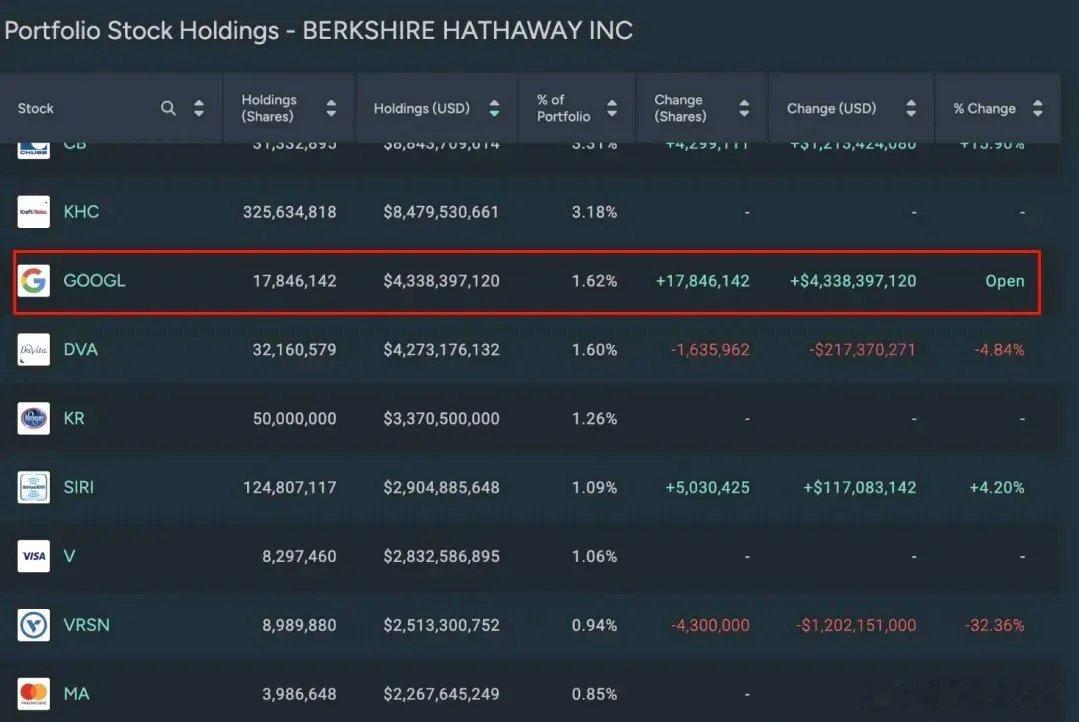Select MA shares value 3,986,648
Viewport: 1079px width, 722px height.
coord(299,694)
